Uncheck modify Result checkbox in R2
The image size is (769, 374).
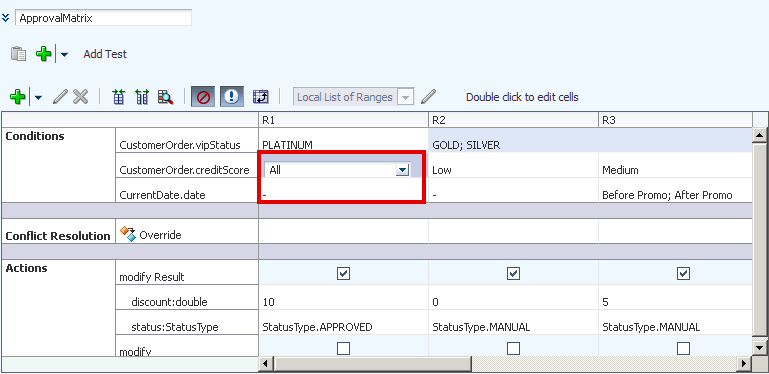click(x=513, y=273)
